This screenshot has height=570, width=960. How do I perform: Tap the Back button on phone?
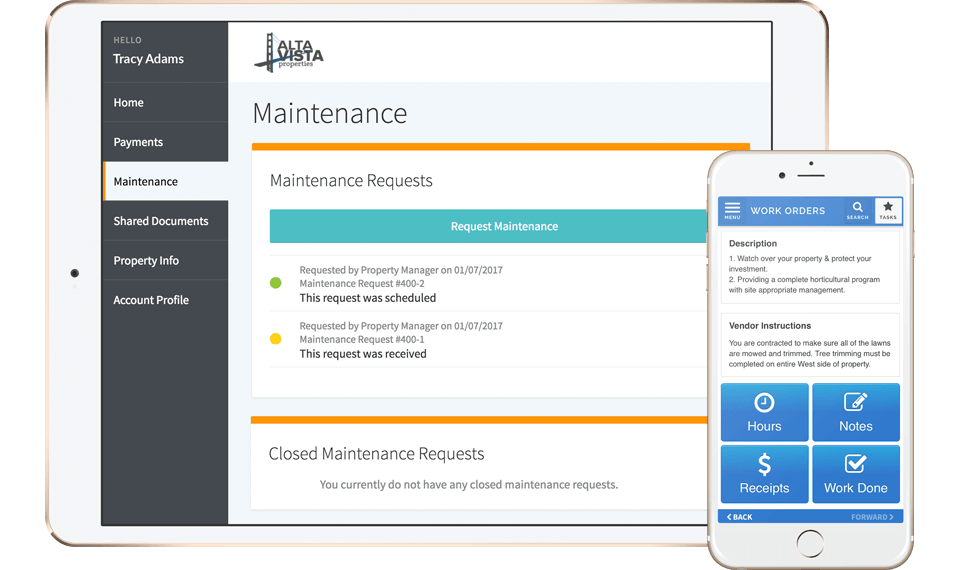pos(740,517)
